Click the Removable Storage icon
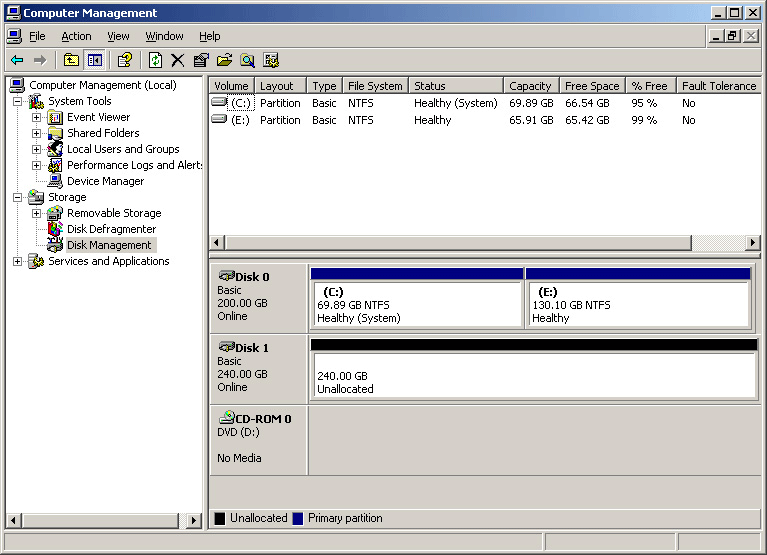Screen dimensions: 767x555 [55, 213]
